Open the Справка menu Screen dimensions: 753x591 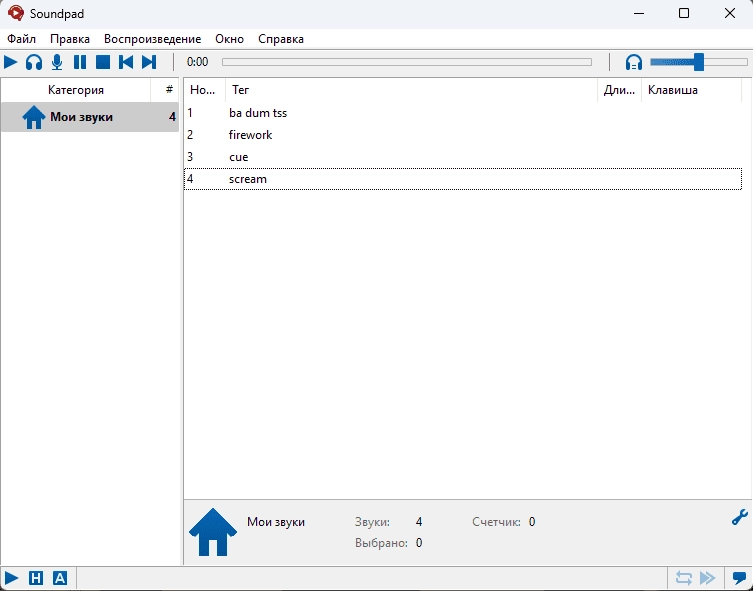(280, 39)
